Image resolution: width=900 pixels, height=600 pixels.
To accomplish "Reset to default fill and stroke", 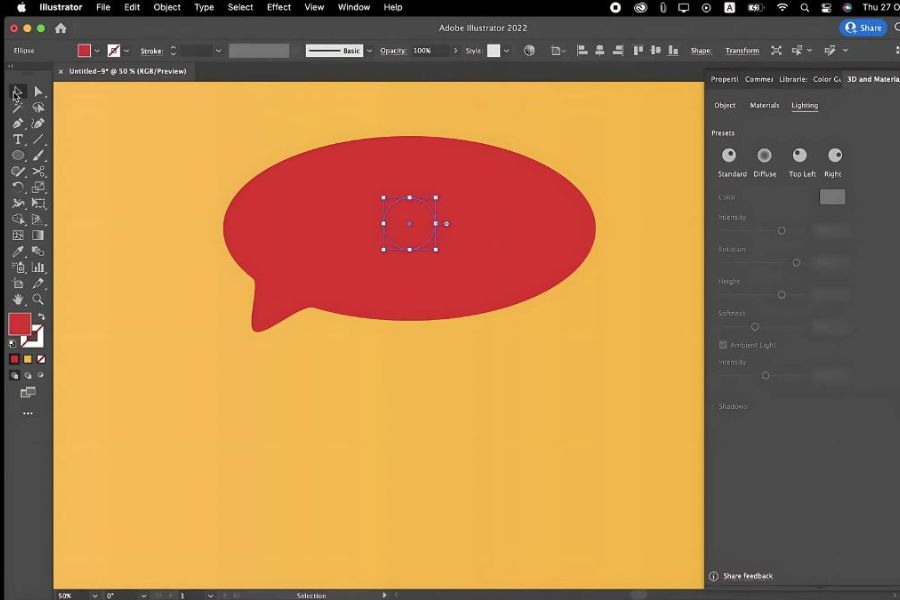I will click(x=13, y=343).
